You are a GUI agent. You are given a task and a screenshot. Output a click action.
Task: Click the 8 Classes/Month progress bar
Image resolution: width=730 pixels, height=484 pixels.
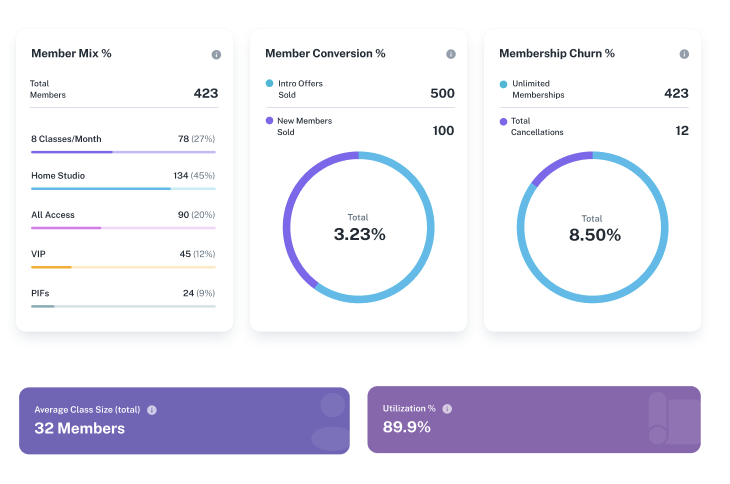pos(123,152)
